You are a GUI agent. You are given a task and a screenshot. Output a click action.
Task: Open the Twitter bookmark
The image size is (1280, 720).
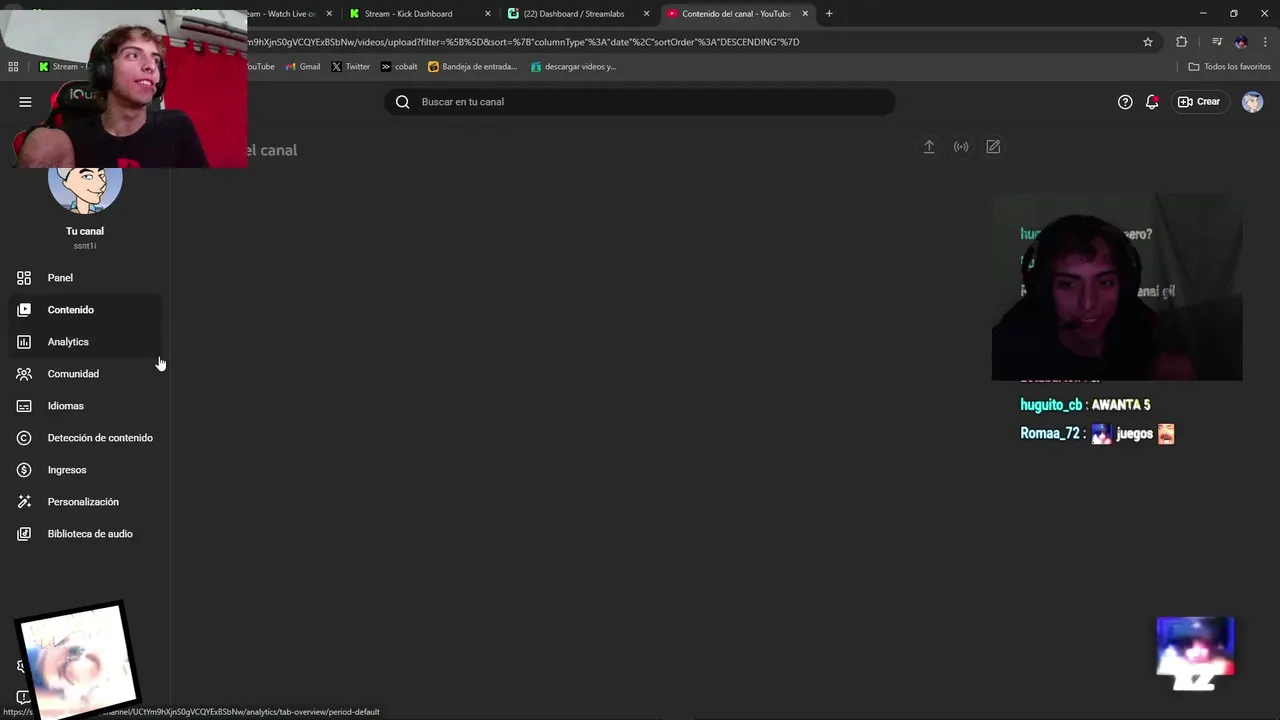tap(350, 67)
